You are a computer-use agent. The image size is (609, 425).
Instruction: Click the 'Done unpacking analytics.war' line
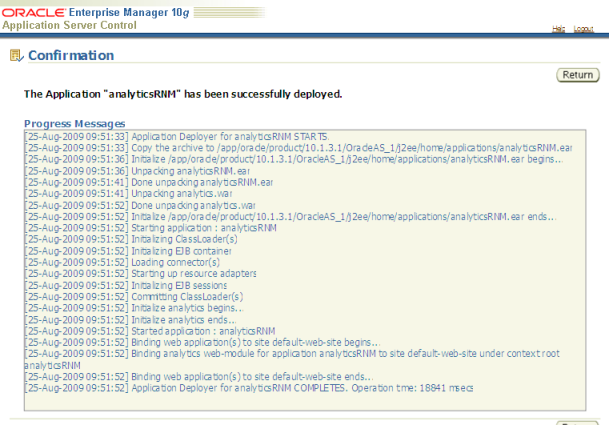click(x=140, y=205)
